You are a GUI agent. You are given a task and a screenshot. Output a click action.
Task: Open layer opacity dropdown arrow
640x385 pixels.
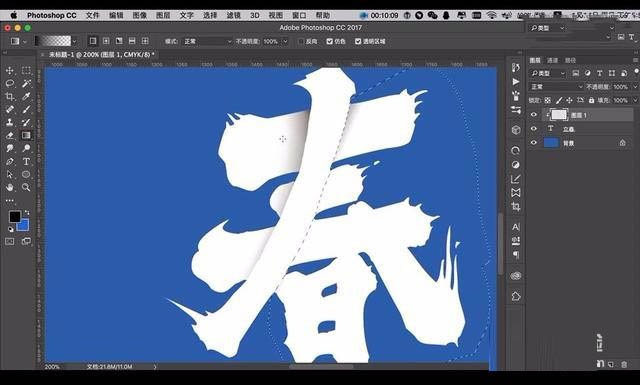coord(635,87)
